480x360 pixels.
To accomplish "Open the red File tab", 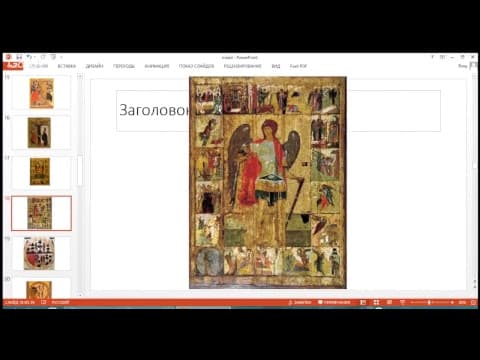I will click(x=14, y=66).
